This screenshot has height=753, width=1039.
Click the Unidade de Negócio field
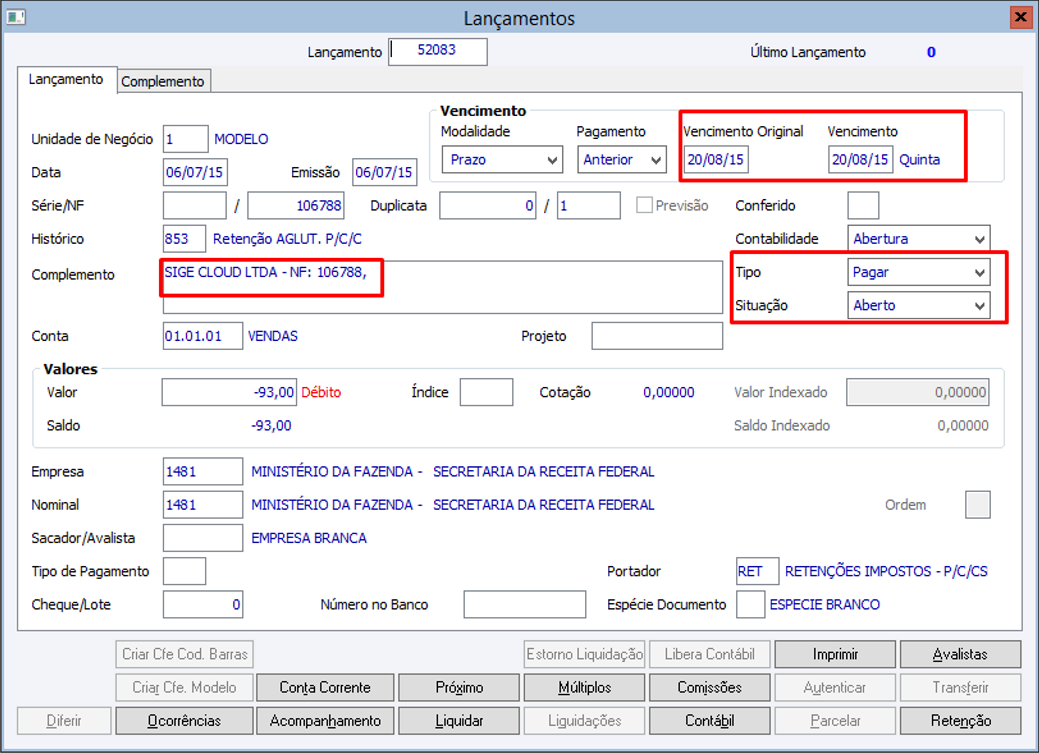186,139
